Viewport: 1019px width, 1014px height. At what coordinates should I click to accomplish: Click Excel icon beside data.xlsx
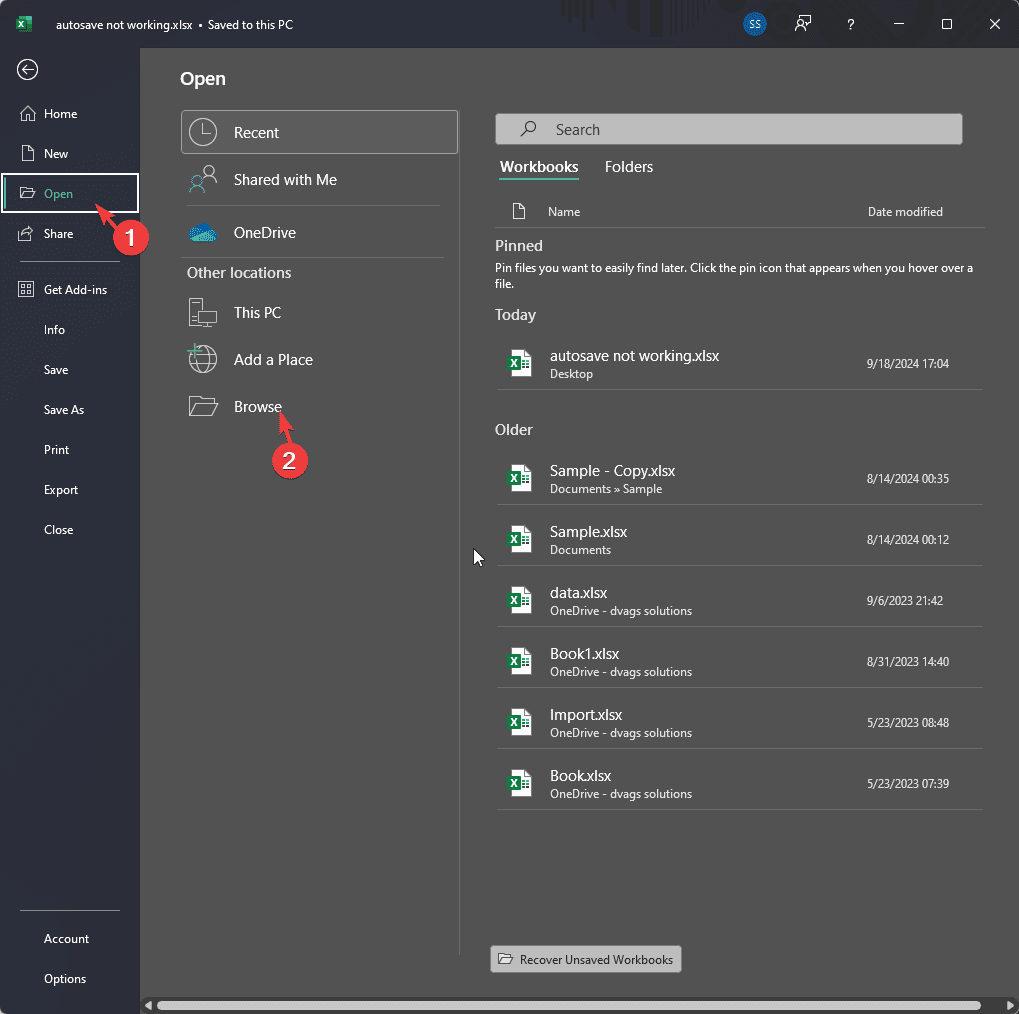[519, 601]
